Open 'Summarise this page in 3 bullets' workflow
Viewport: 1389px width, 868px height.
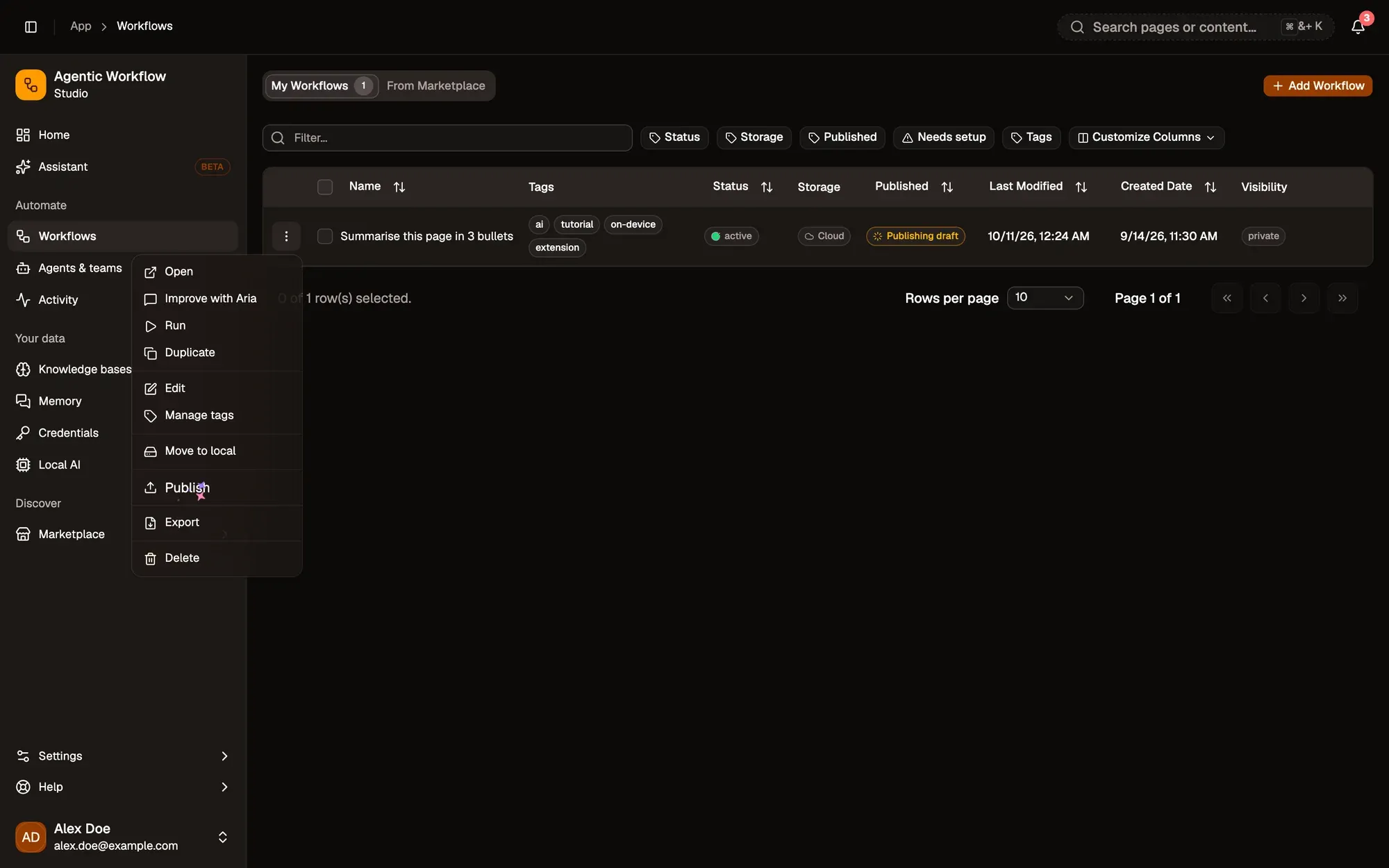click(x=426, y=236)
